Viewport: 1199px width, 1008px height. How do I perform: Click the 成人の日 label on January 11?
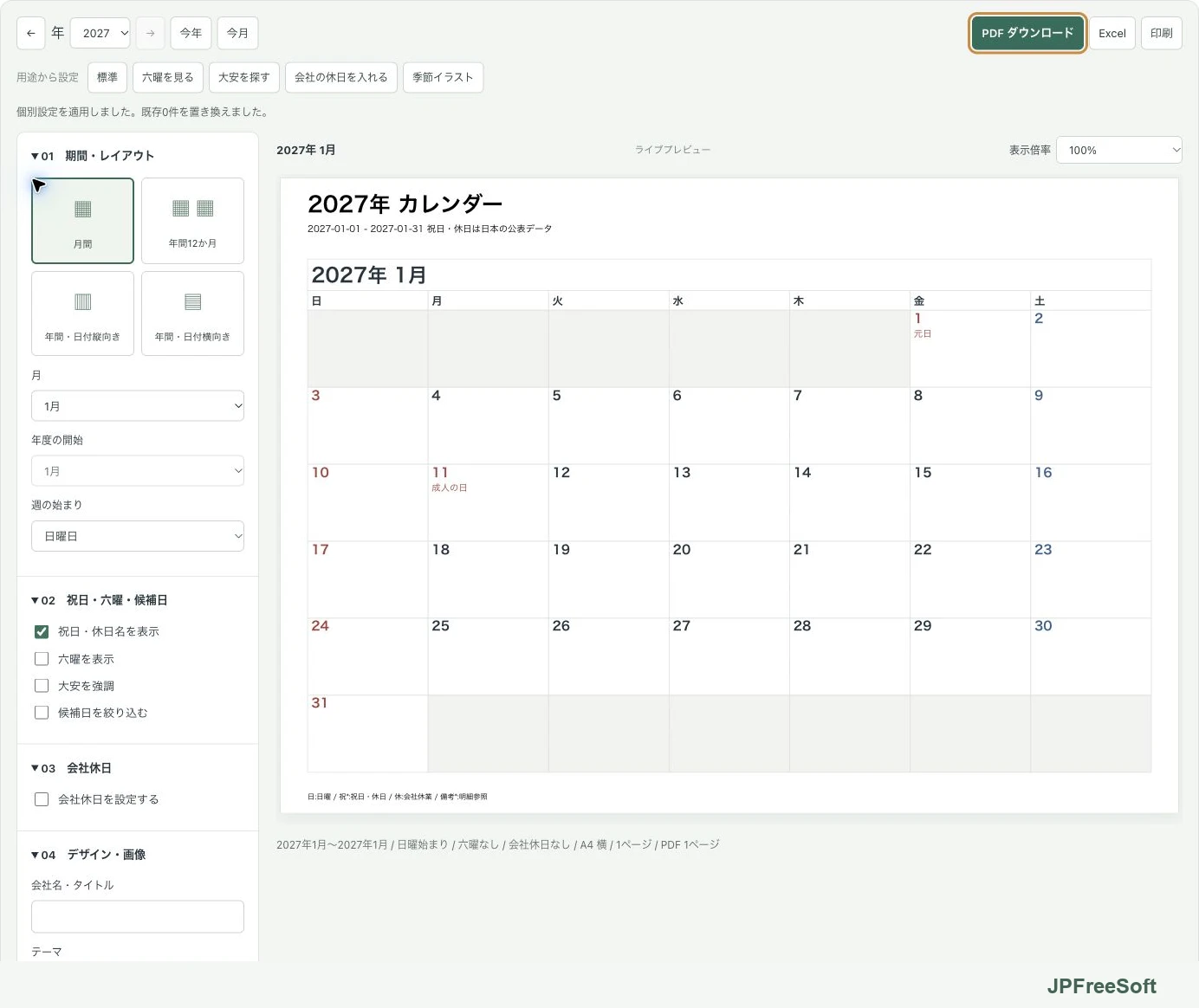click(x=450, y=488)
